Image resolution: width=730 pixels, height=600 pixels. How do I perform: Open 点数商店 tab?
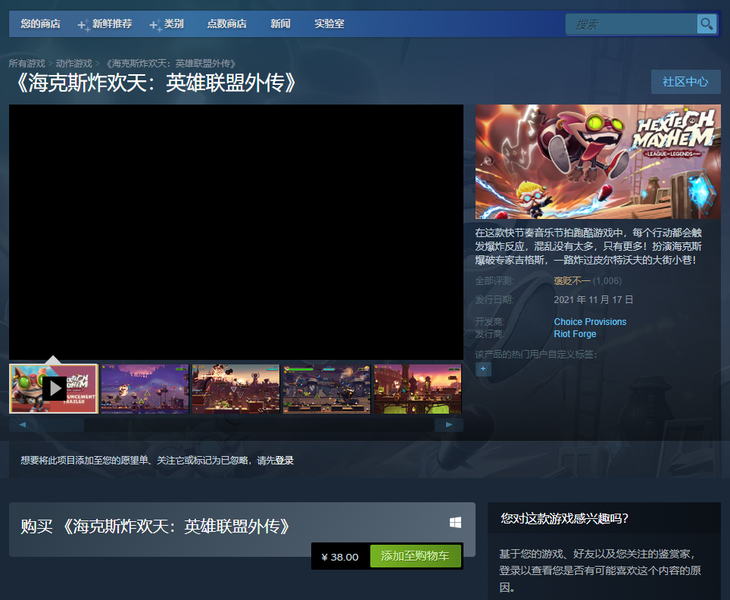[x=227, y=24]
